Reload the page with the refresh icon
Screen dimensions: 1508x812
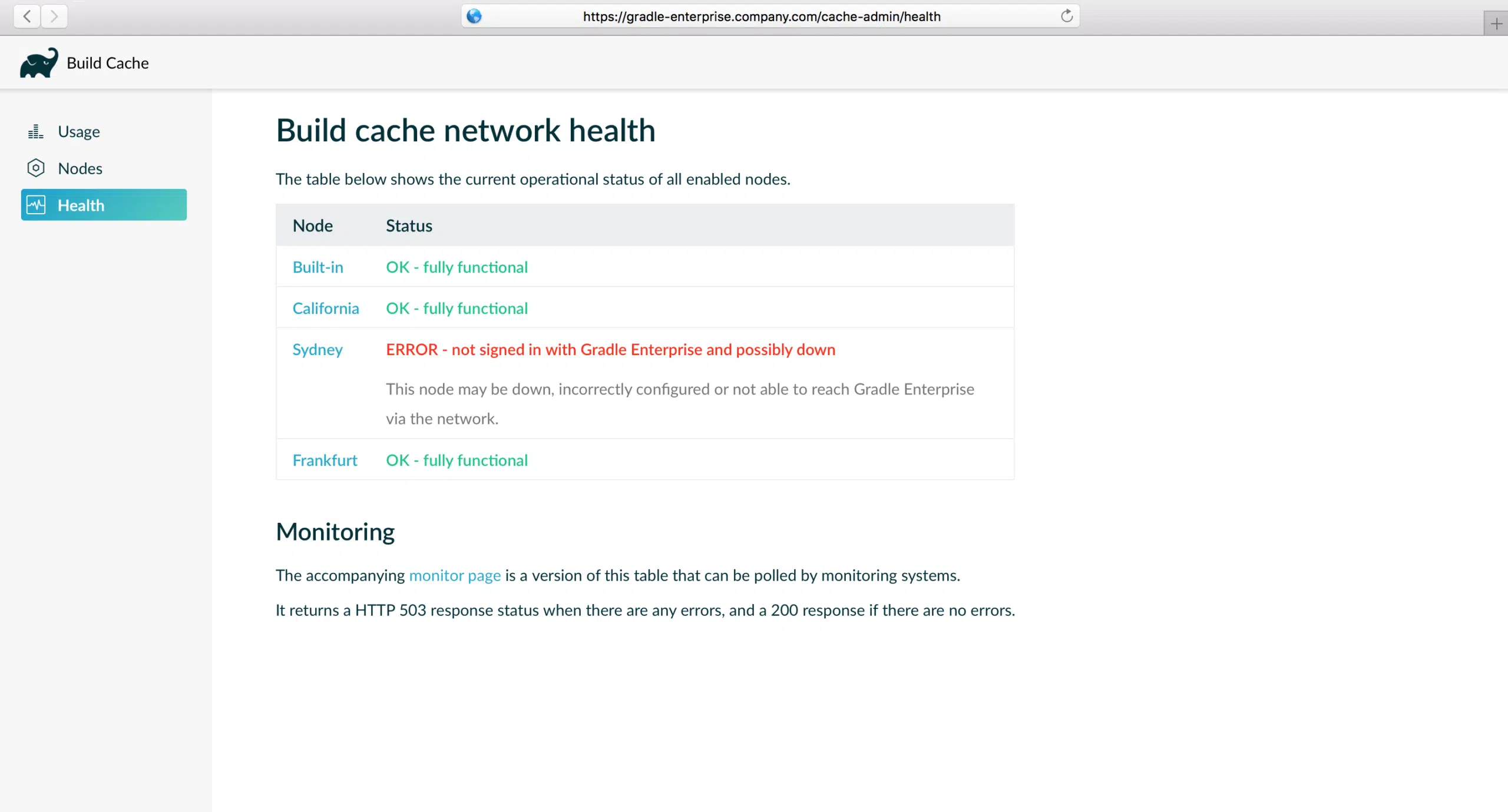[1067, 16]
